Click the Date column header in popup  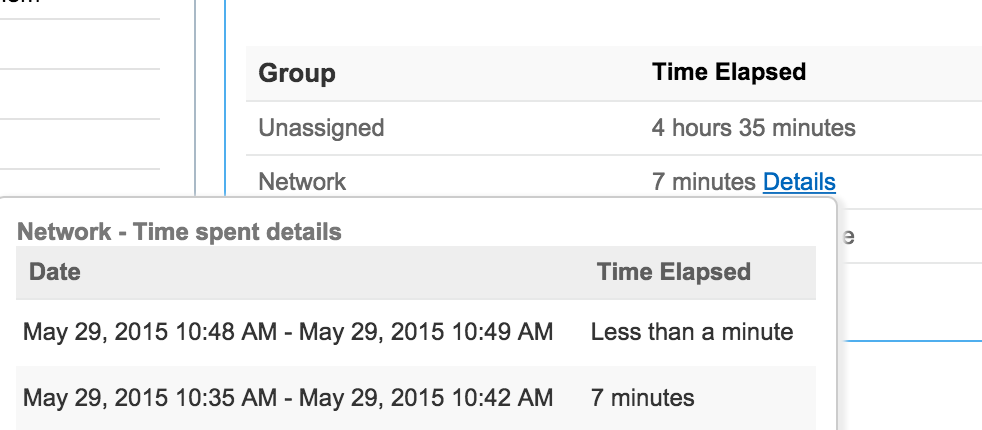pos(55,272)
